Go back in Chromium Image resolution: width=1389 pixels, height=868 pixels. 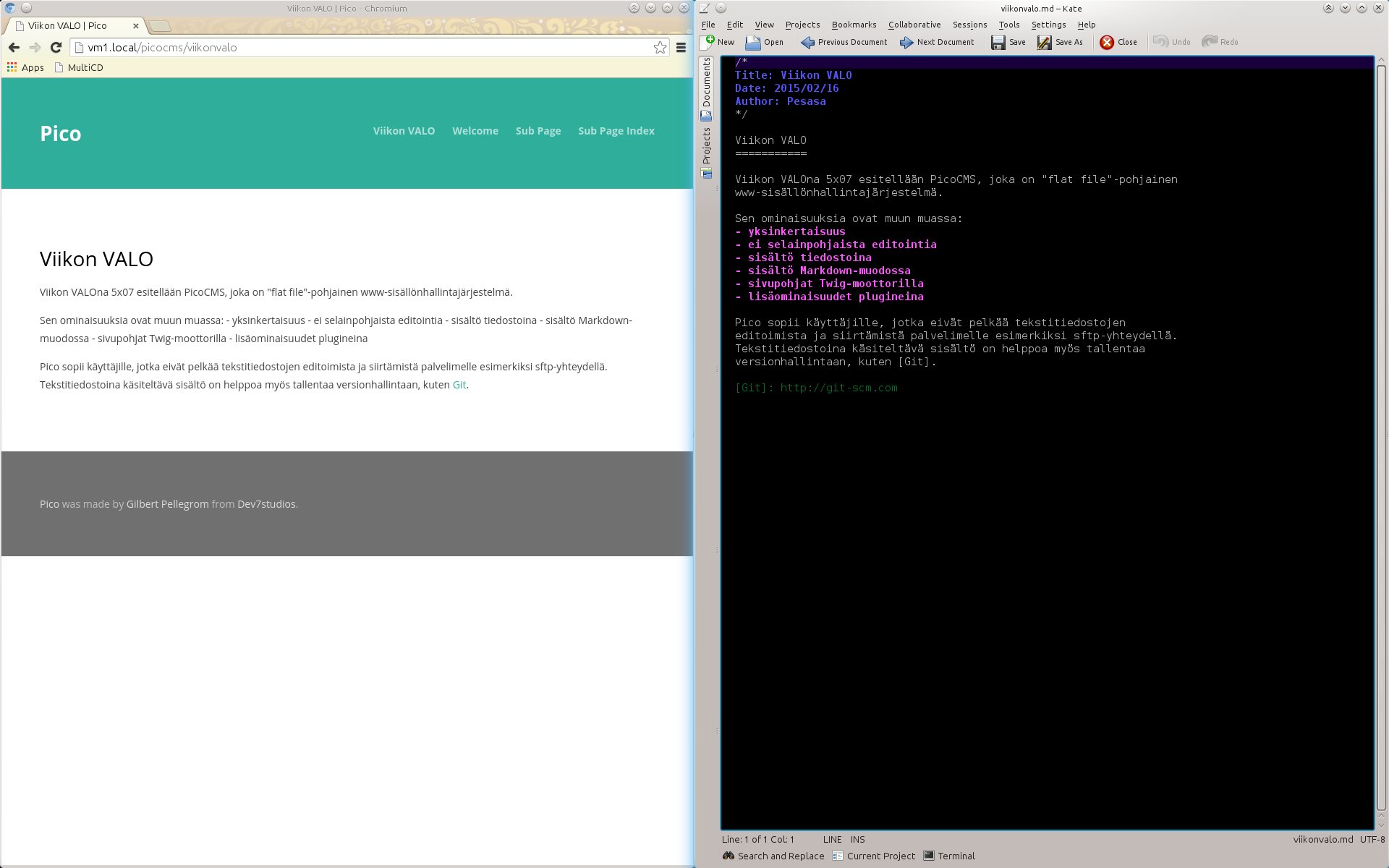[14, 47]
